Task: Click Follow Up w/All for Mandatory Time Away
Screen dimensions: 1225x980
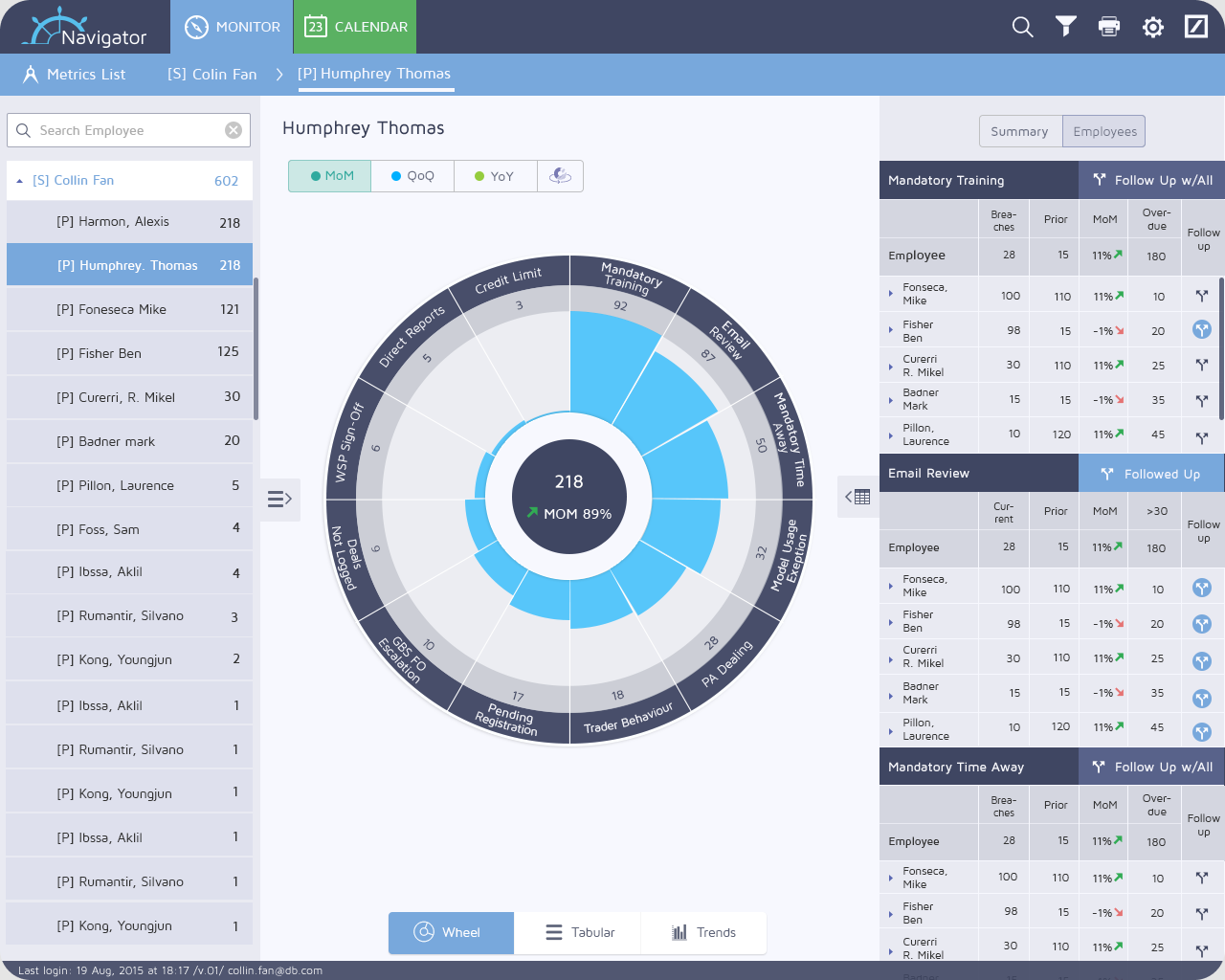Action: pyautogui.click(x=1152, y=767)
